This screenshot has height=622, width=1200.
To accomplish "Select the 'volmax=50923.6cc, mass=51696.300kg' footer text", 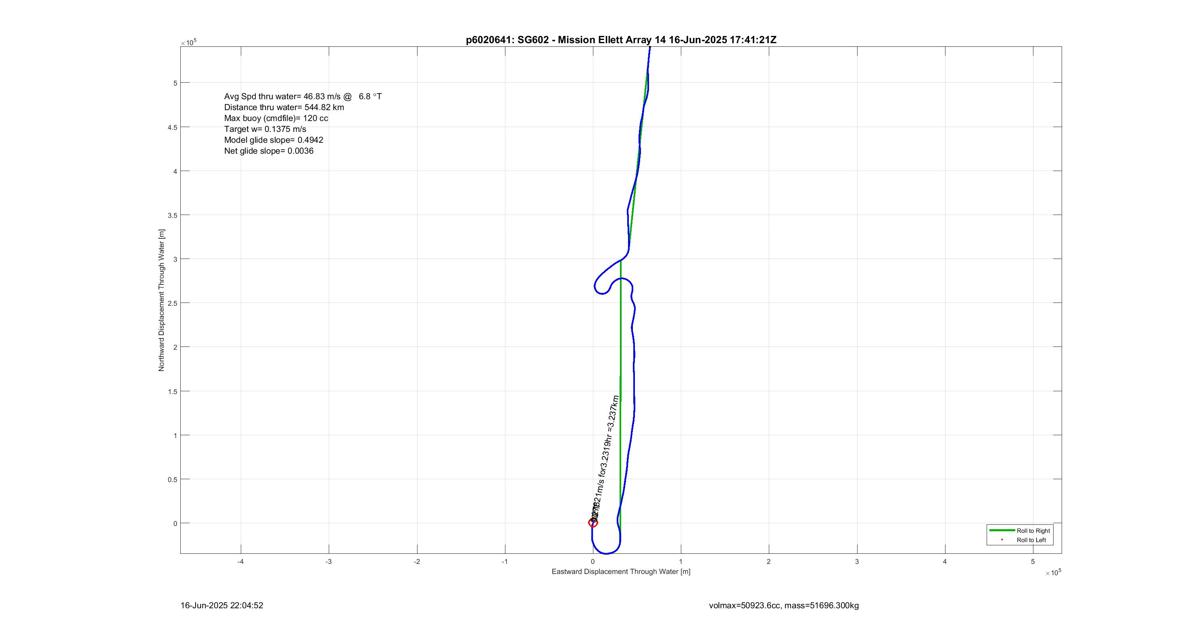I will [x=785, y=605].
